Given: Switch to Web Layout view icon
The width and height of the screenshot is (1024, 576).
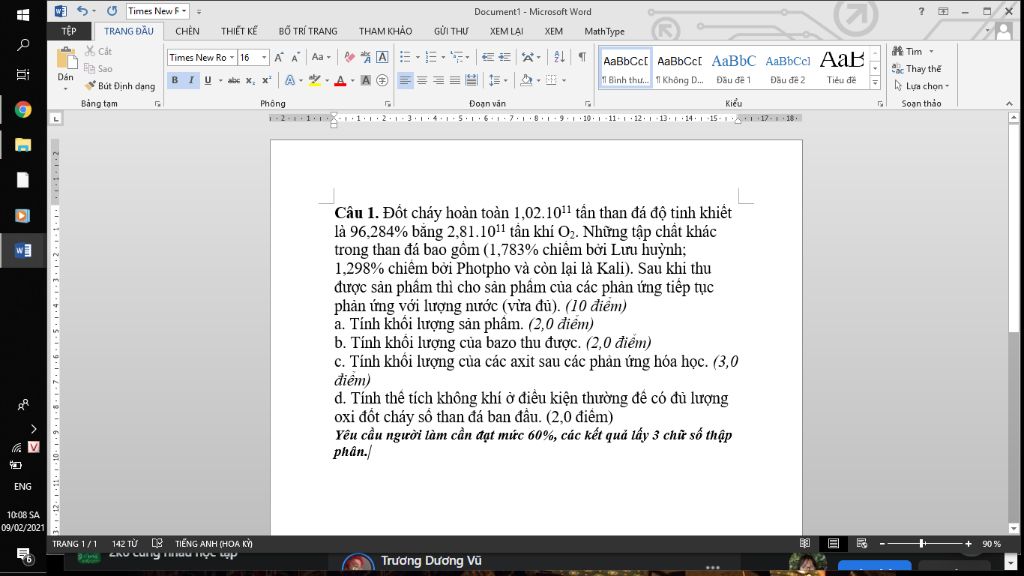Looking at the screenshot, I should [x=862, y=543].
